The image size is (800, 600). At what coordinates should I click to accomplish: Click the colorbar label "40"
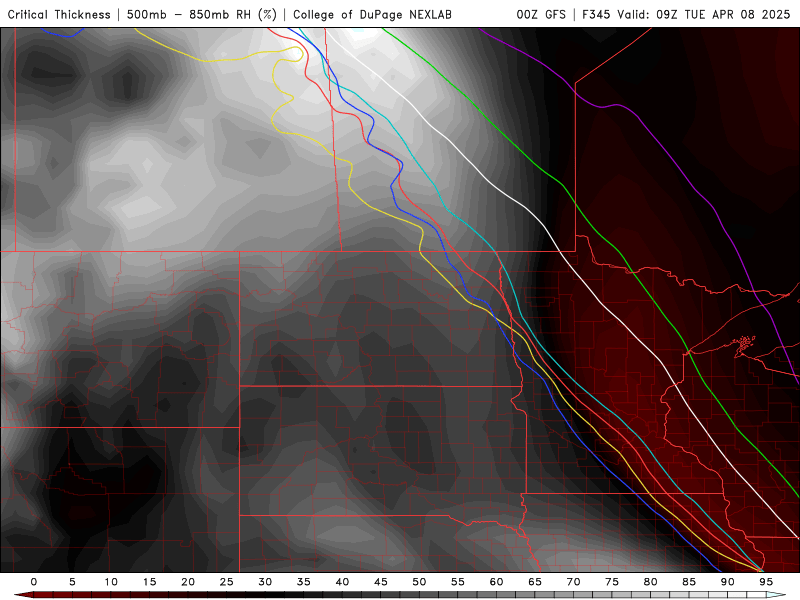[342, 582]
